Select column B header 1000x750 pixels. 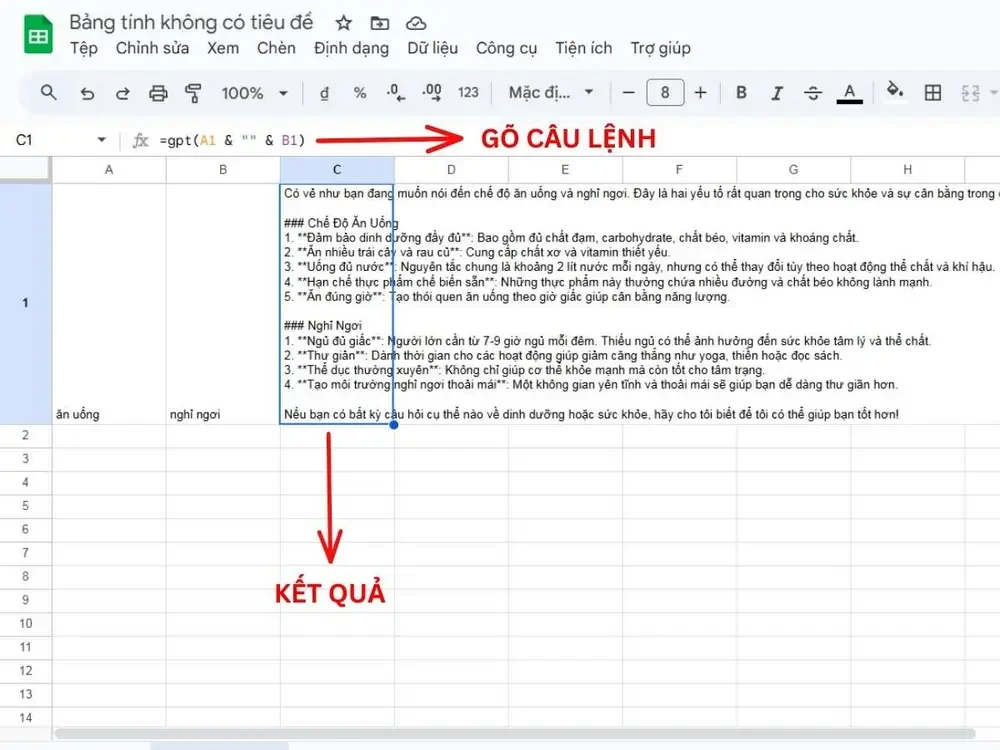223,170
